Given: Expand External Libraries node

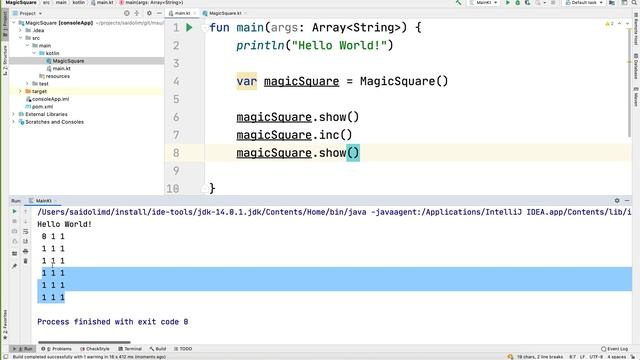Looking at the screenshot, I should pos(14,114).
